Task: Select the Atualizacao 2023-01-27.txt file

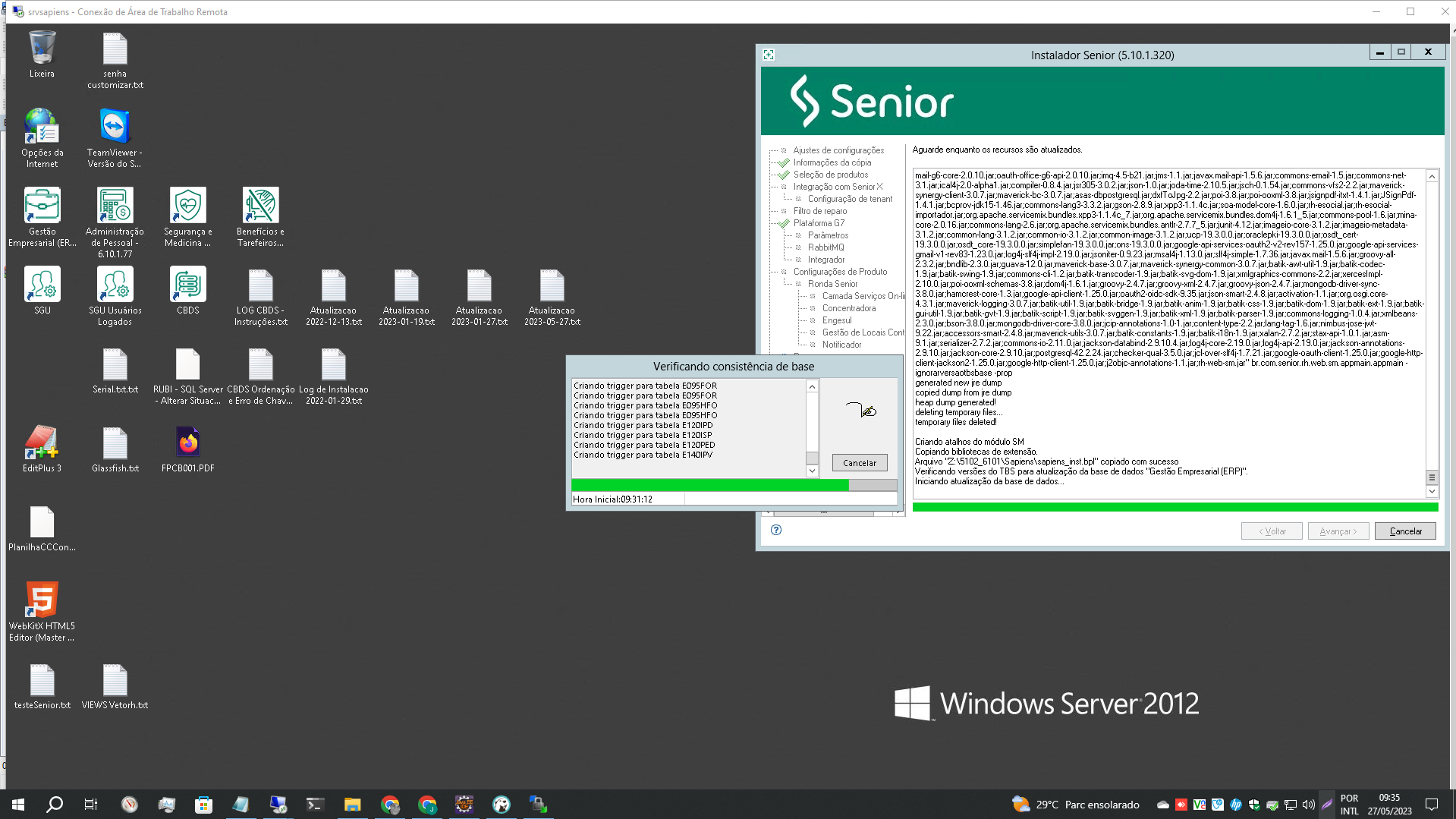Action: tap(479, 295)
